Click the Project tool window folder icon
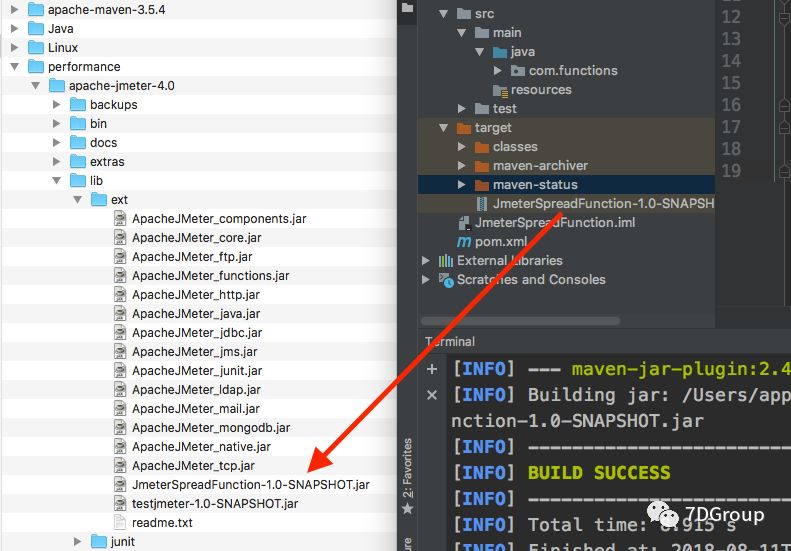 [x=408, y=8]
